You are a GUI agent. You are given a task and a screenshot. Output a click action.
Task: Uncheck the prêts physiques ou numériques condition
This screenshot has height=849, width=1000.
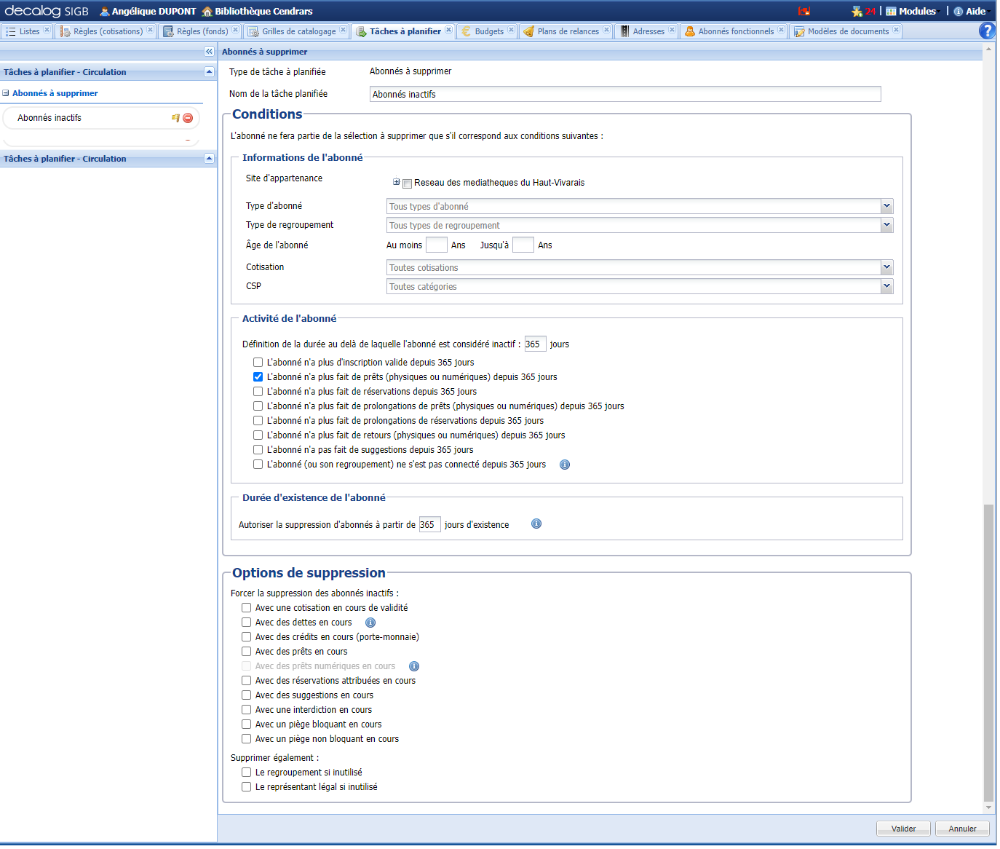click(x=258, y=377)
